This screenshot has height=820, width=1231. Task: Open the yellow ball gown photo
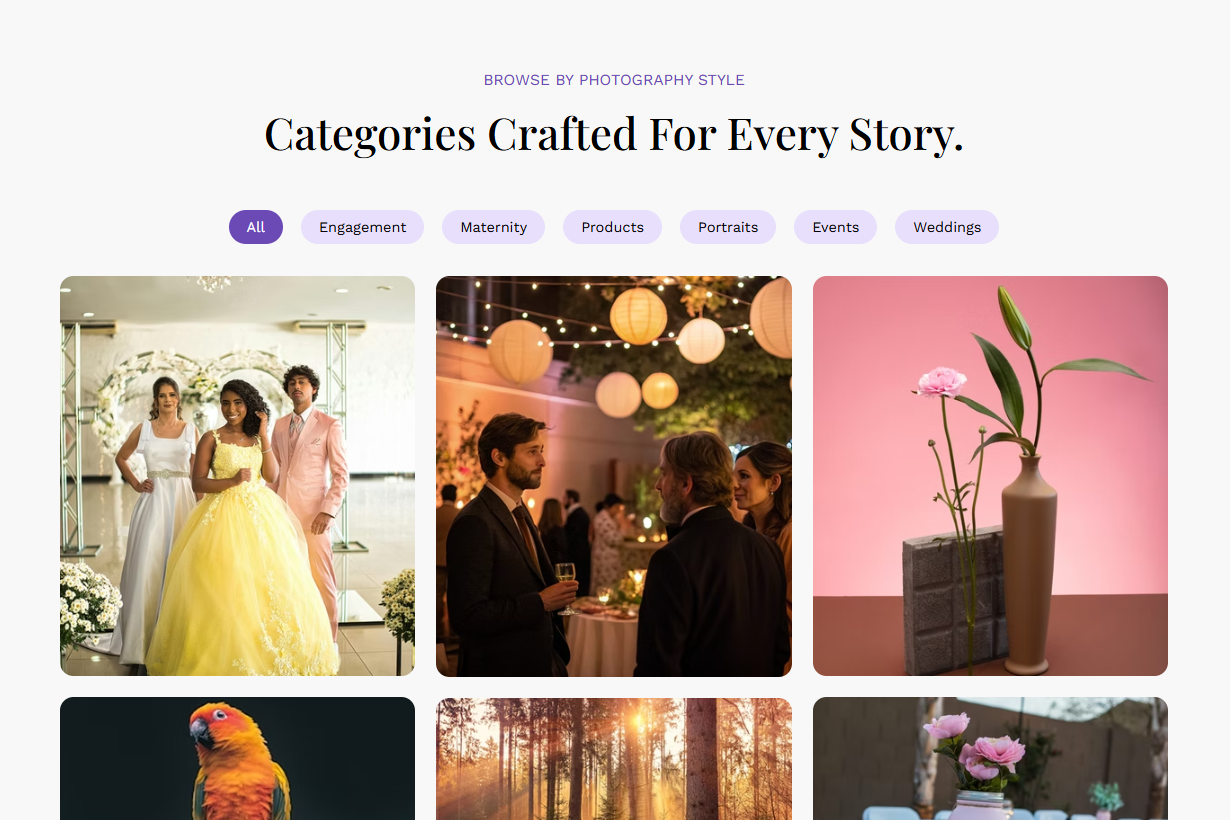[x=237, y=476]
